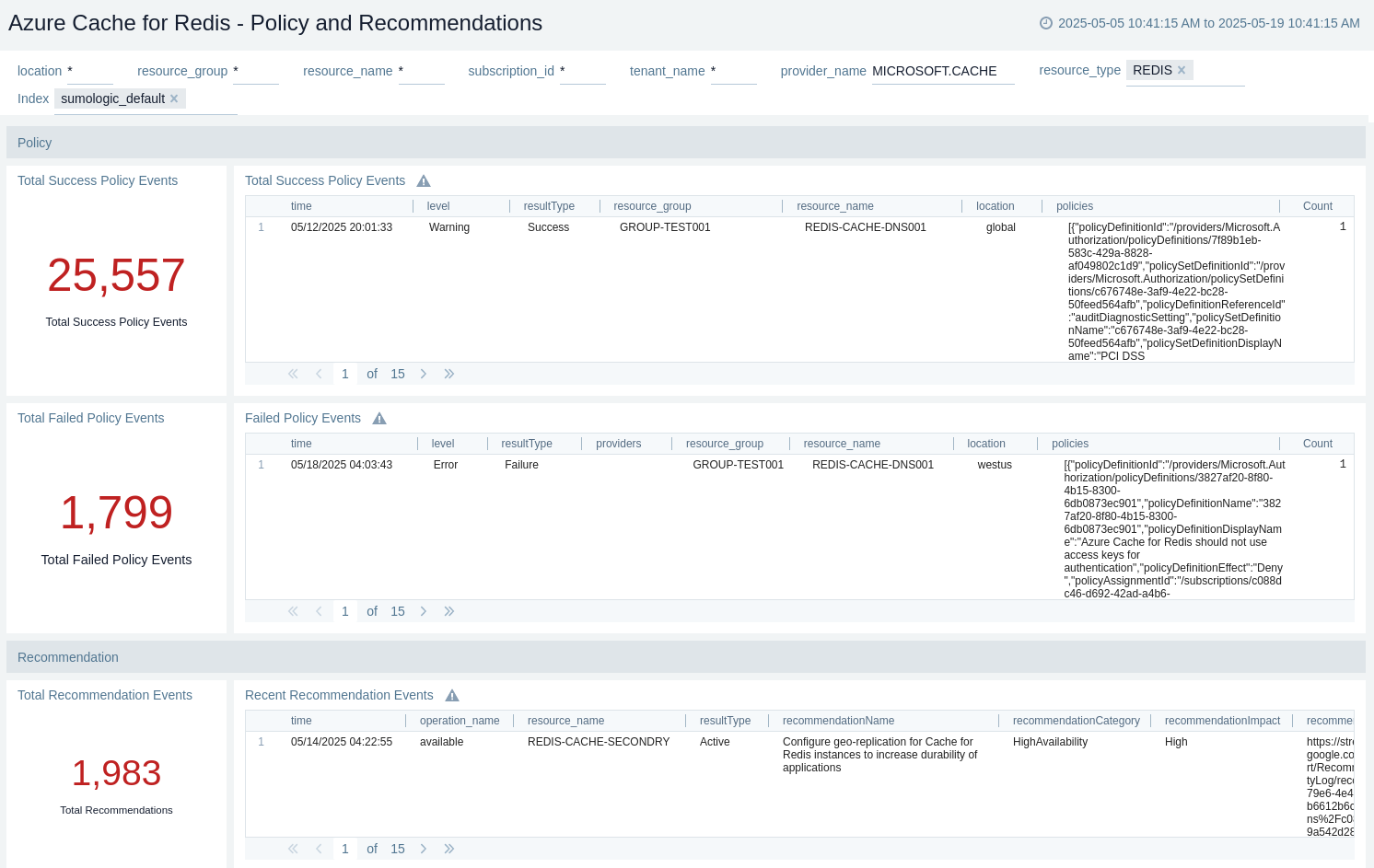This screenshot has width=1374, height=868.
Task: Sort Recommendation Events by recommendationImpact column
Action: (1222, 721)
